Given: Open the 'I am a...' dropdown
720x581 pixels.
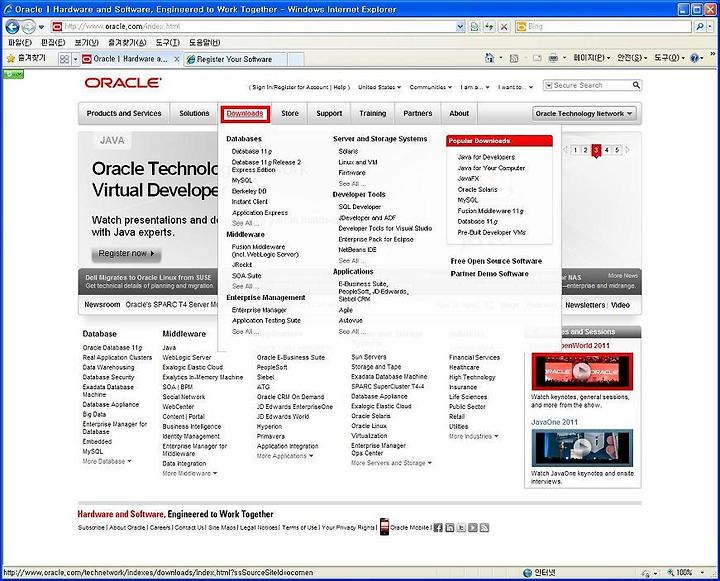Looking at the screenshot, I should point(475,87).
